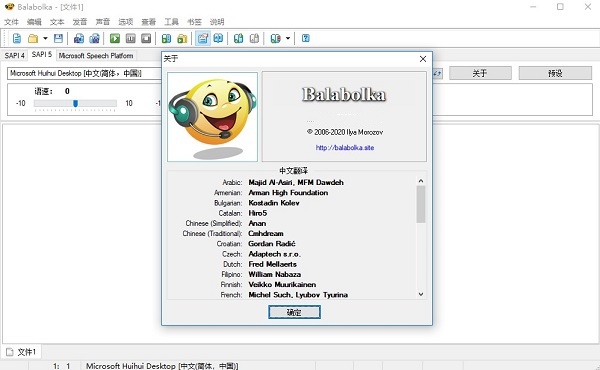Viewport: 600px width, 370px height.
Task: Open the 工具 menu
Action: click(171, 22)
